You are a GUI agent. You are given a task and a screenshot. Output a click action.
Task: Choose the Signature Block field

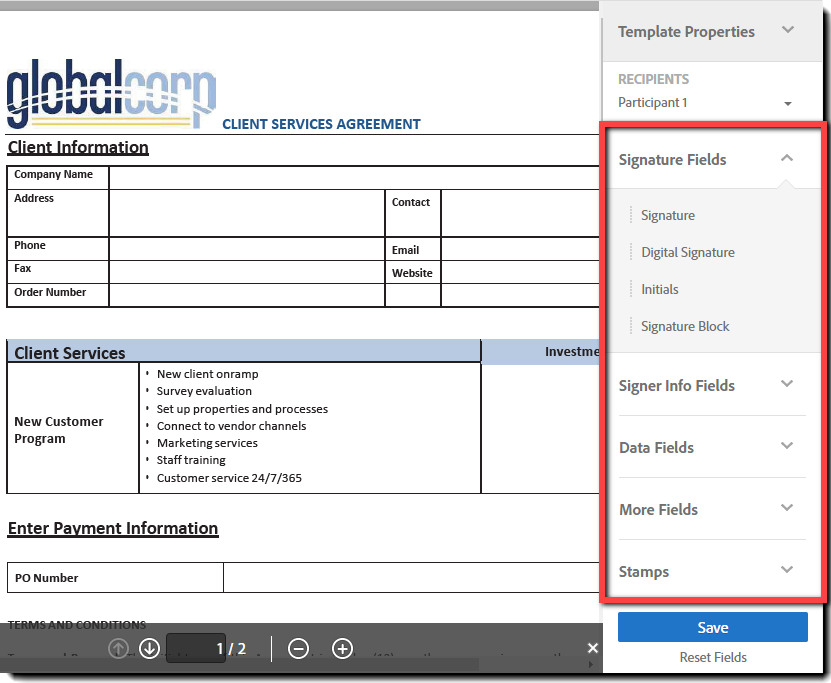point(685,326)
